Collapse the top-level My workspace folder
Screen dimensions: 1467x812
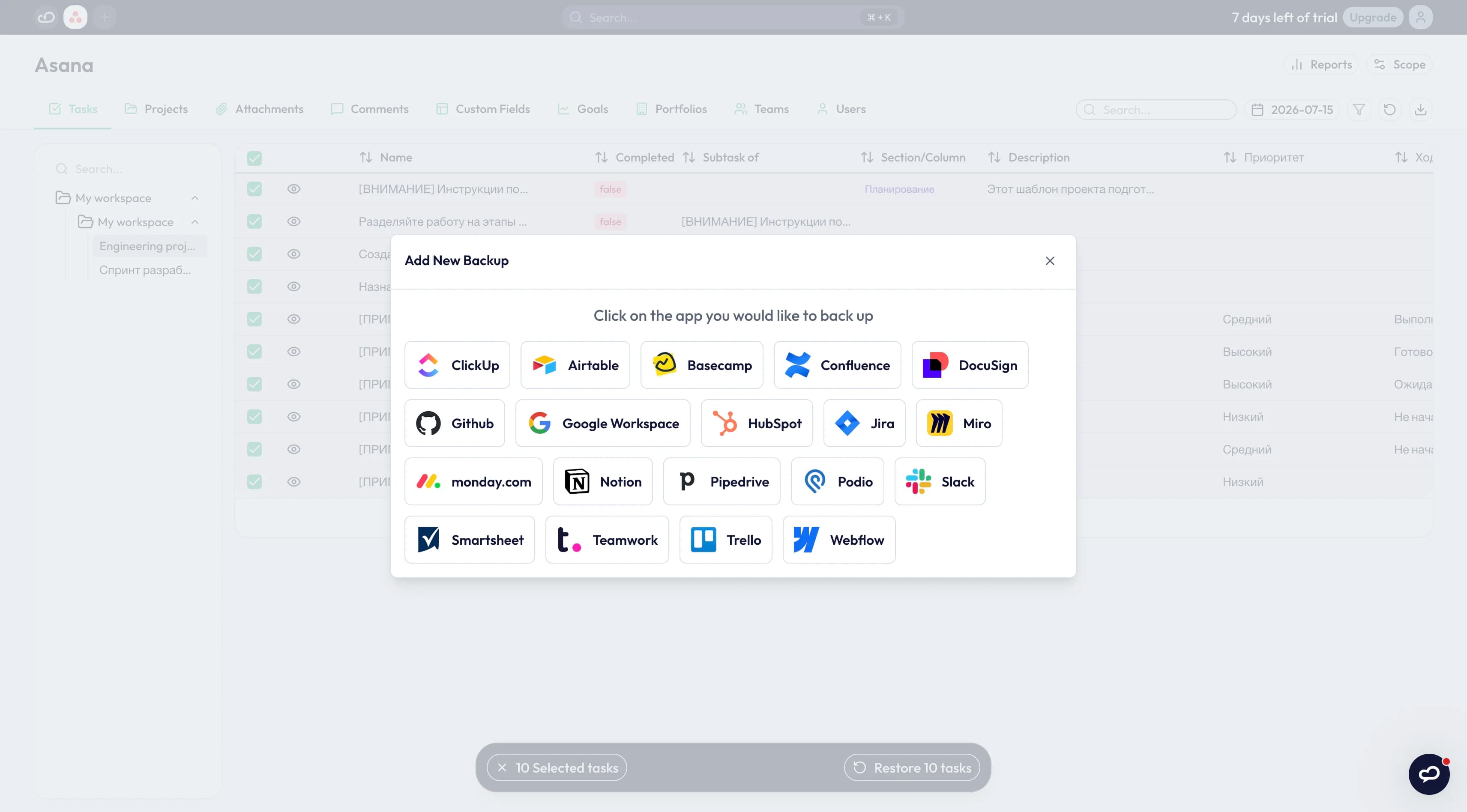click(195, 198)
